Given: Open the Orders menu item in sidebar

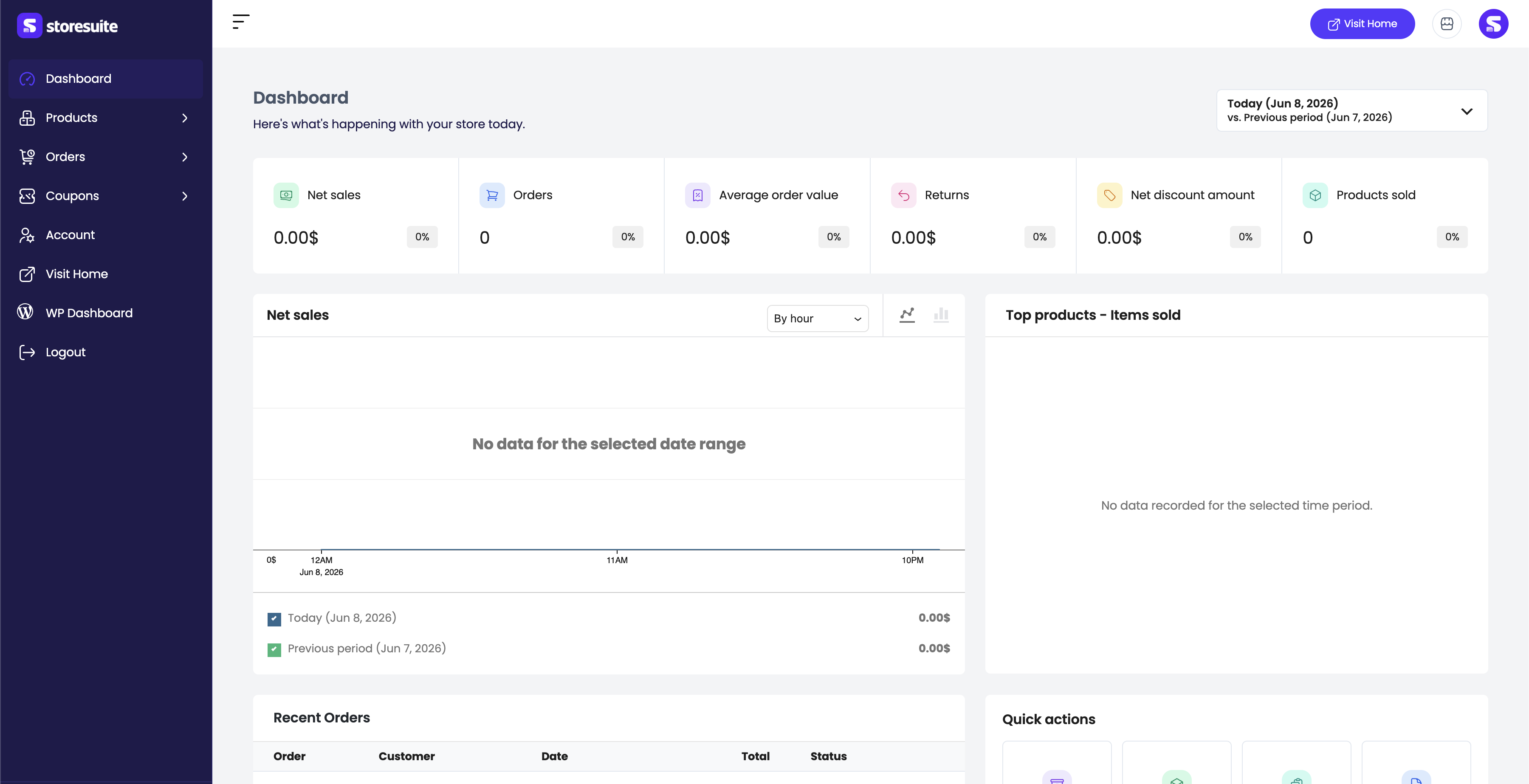Looking at the screenshot, I should (106, 157).
